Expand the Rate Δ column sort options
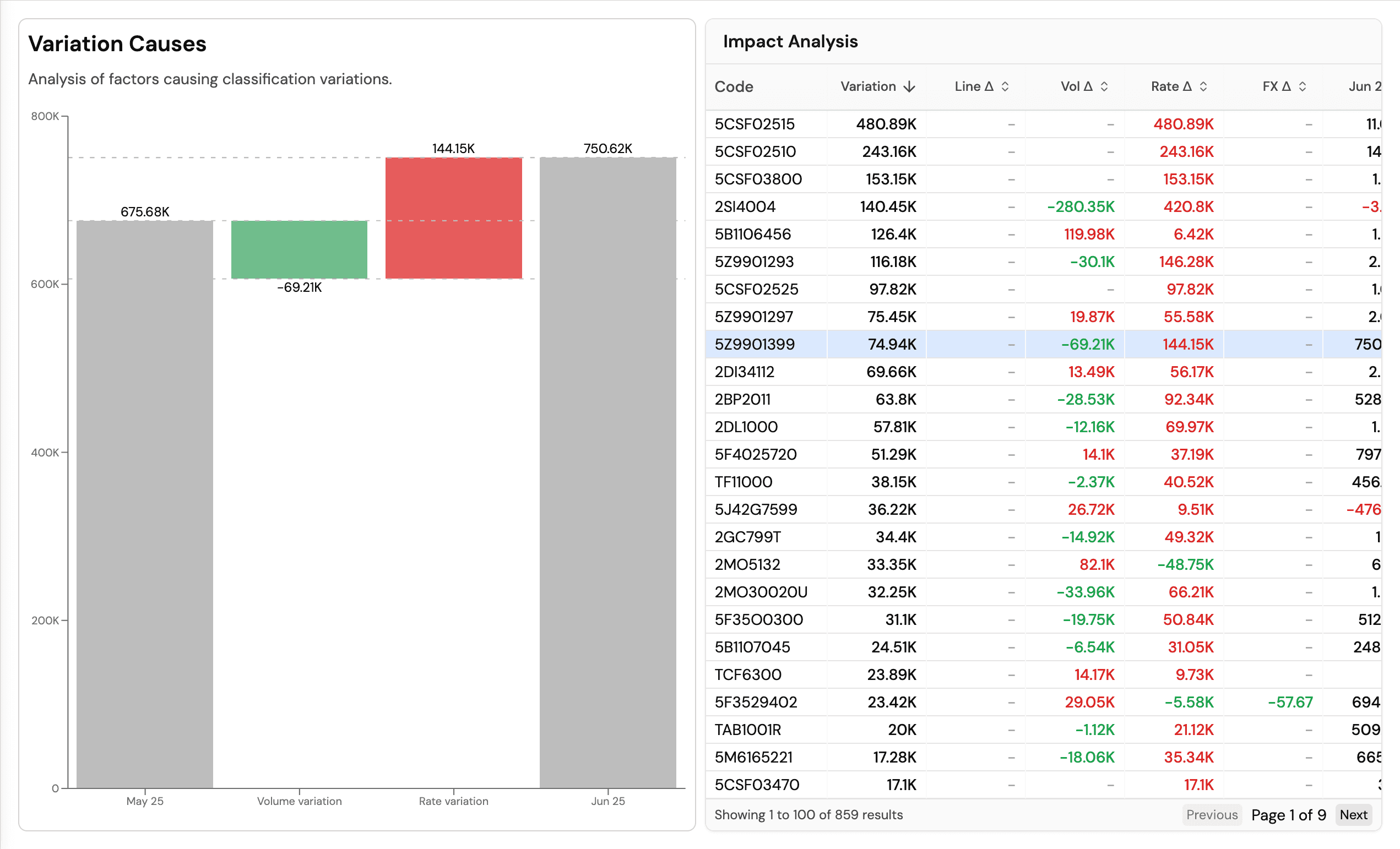 (x=1203, y=86)
